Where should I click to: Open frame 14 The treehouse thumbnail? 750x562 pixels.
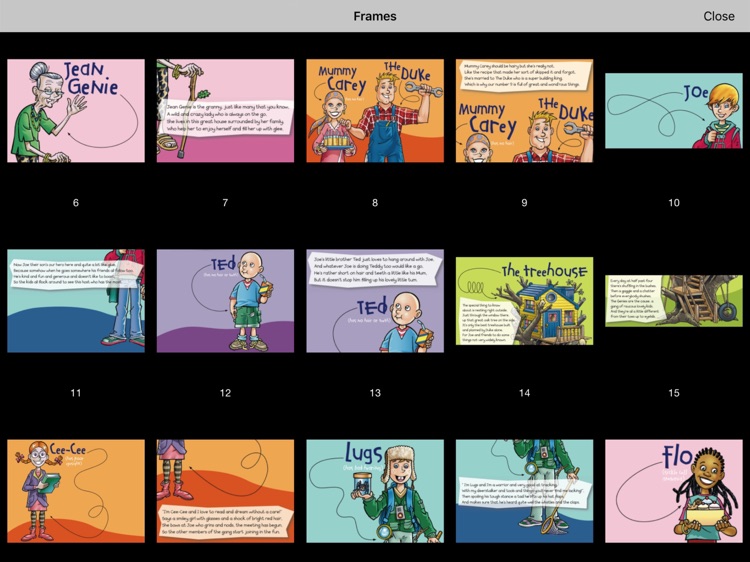(524, 301)
